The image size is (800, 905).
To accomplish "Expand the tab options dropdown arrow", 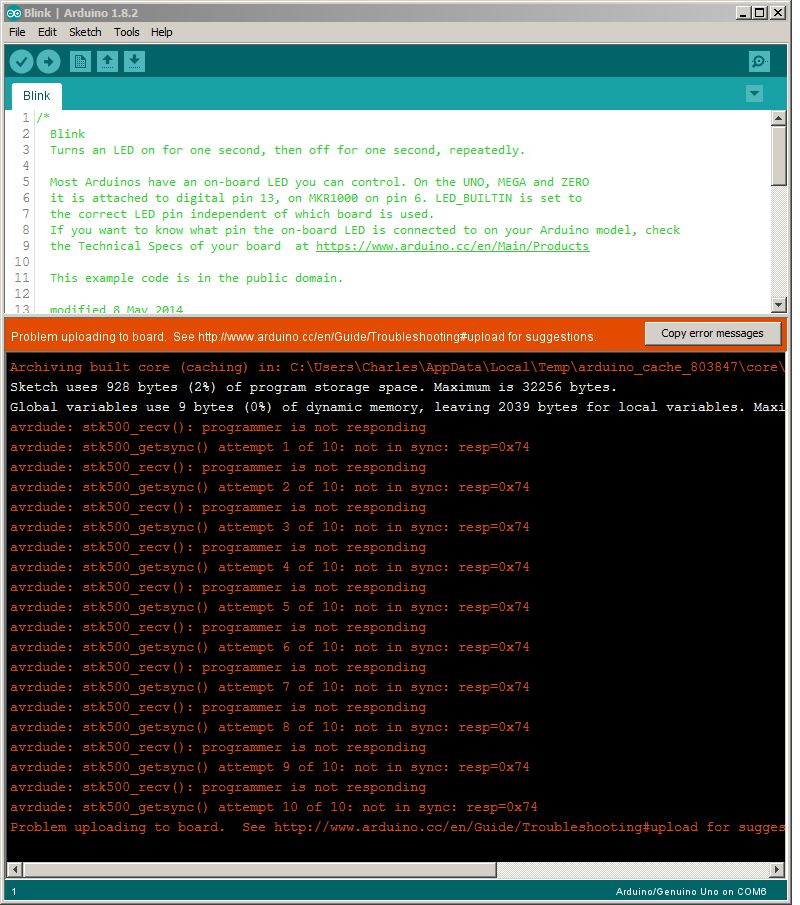I will (754, 94).
